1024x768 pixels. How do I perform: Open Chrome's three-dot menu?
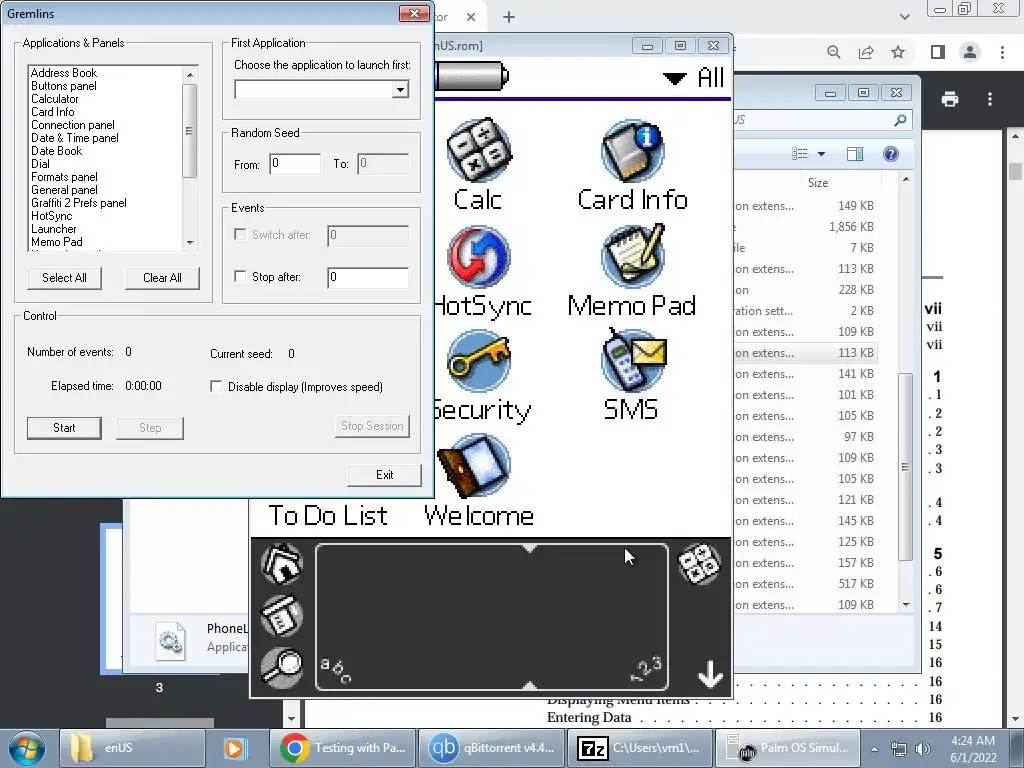pos(1002,52)
